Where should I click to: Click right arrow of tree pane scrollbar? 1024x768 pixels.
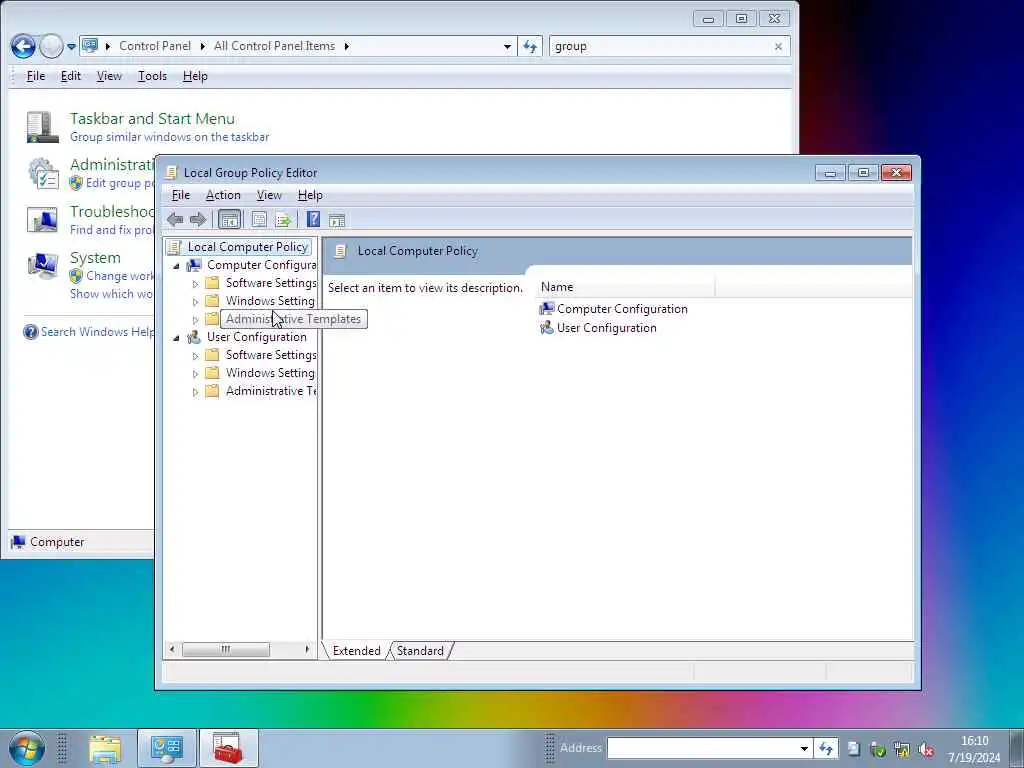307,649
